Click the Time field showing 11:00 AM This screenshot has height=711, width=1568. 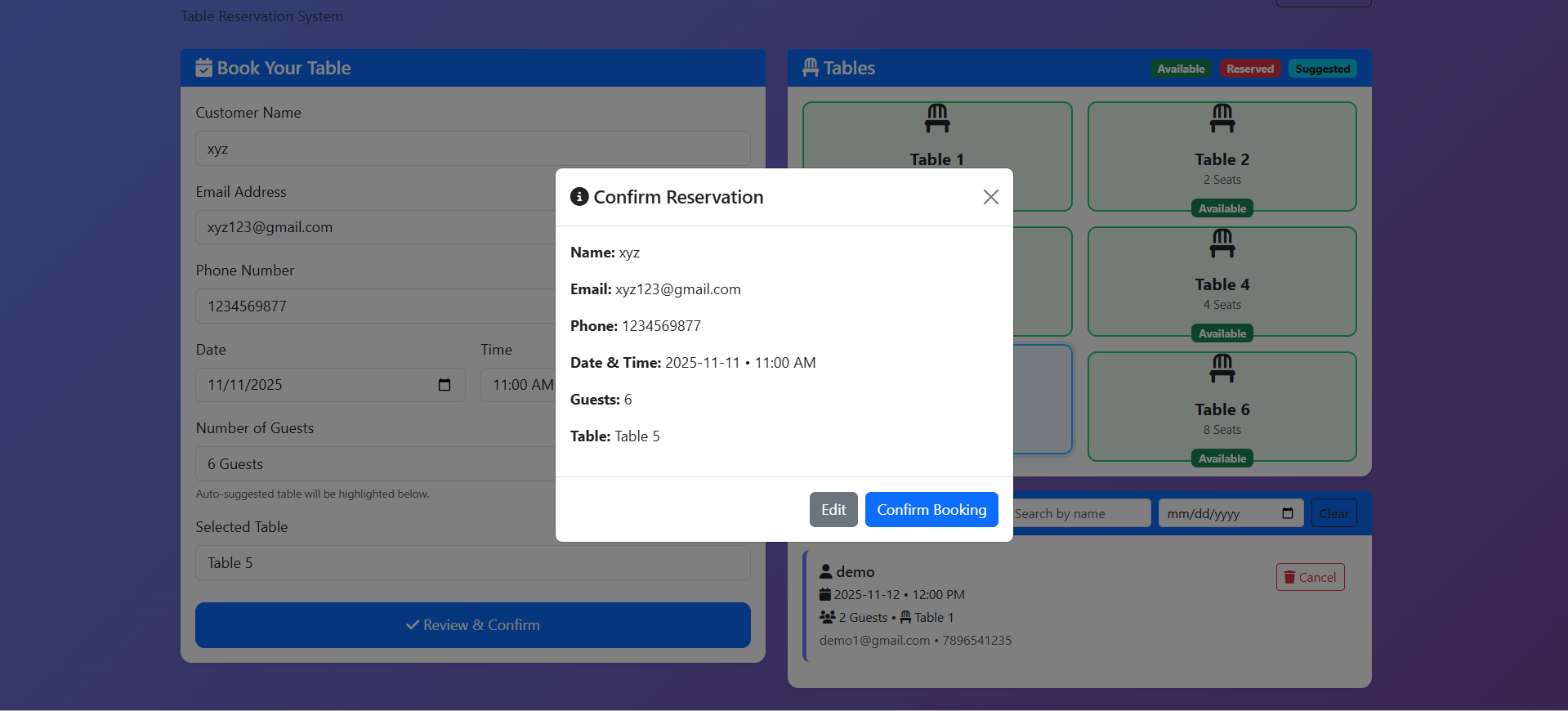pos(519,385)
